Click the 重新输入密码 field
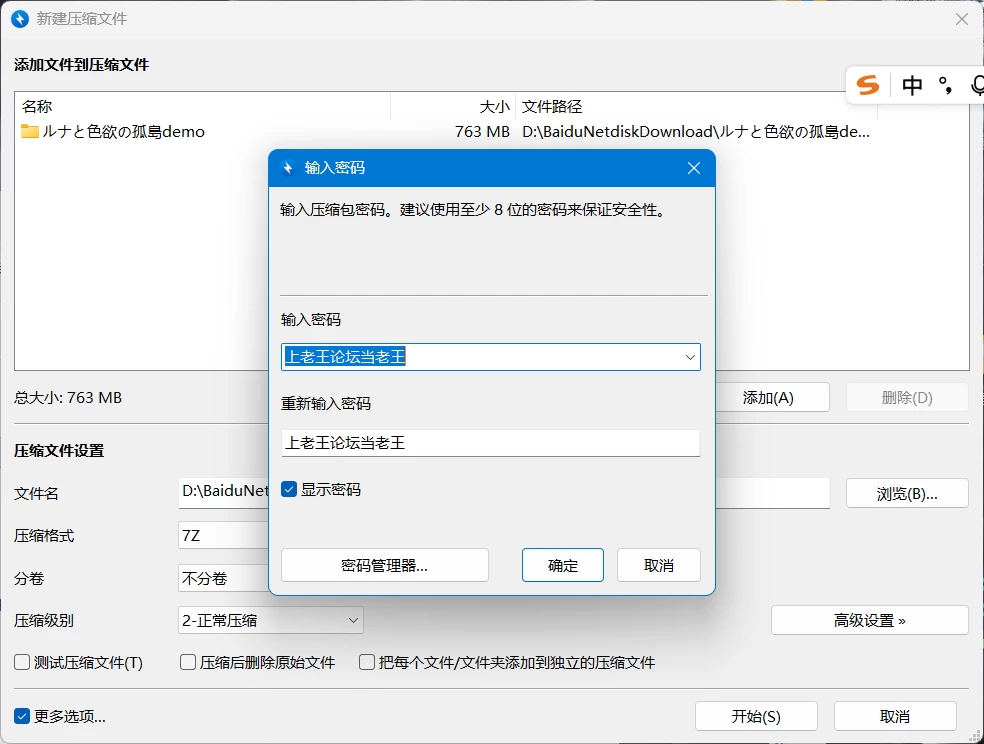 click(490, 443)
